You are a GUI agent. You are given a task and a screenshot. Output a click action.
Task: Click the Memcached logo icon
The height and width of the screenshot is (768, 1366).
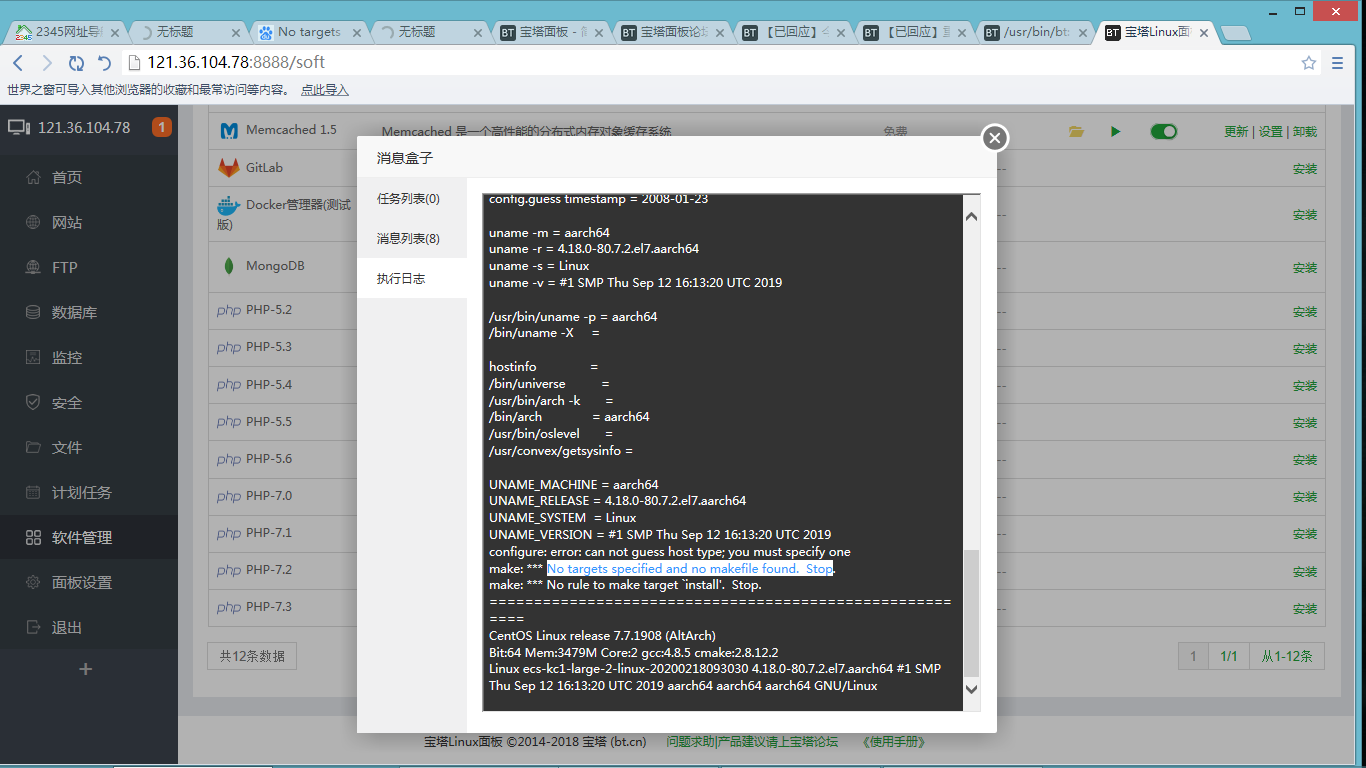tap(229, 130)
